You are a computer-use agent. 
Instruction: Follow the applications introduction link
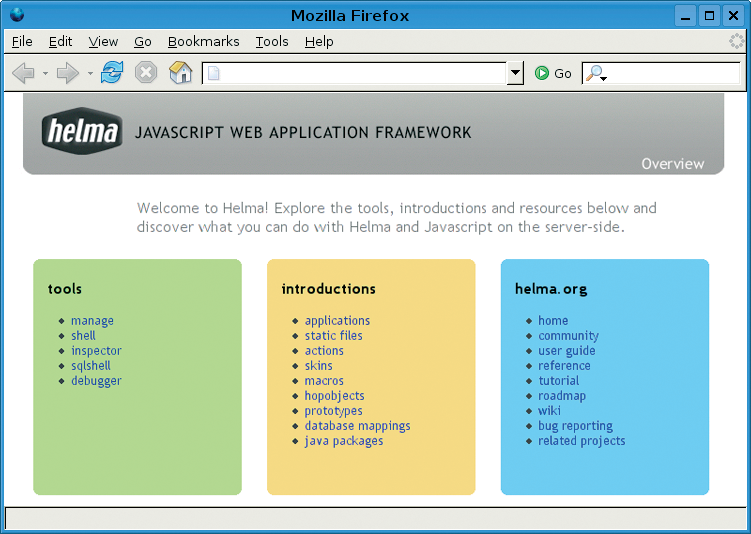coord(337,320)
